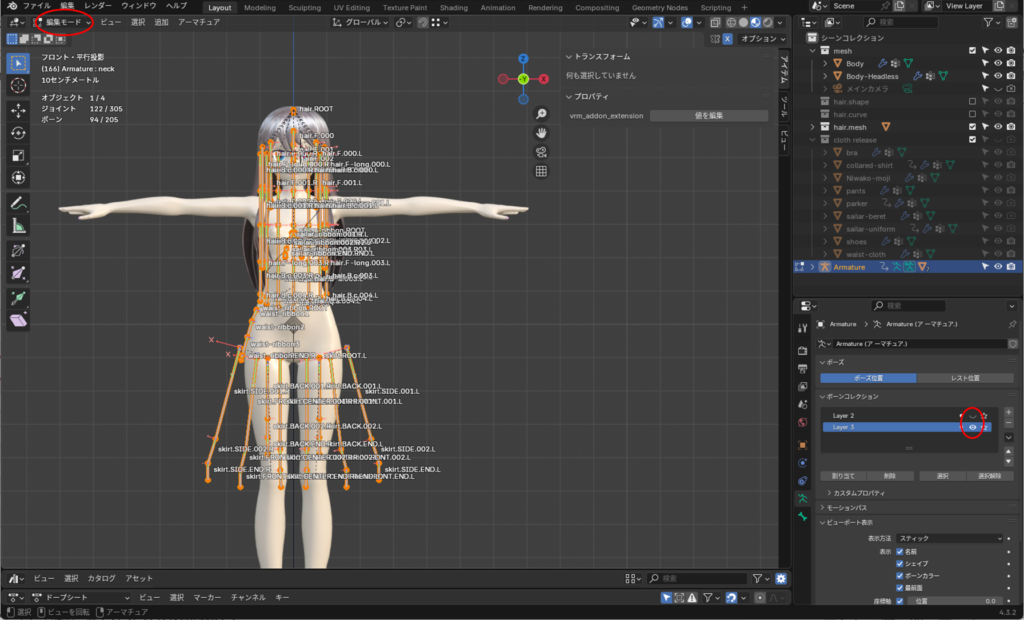Select the Rotate tool in the left toolbar
This screenshot has width=1024, height=620.
click(x=18, y=133)
